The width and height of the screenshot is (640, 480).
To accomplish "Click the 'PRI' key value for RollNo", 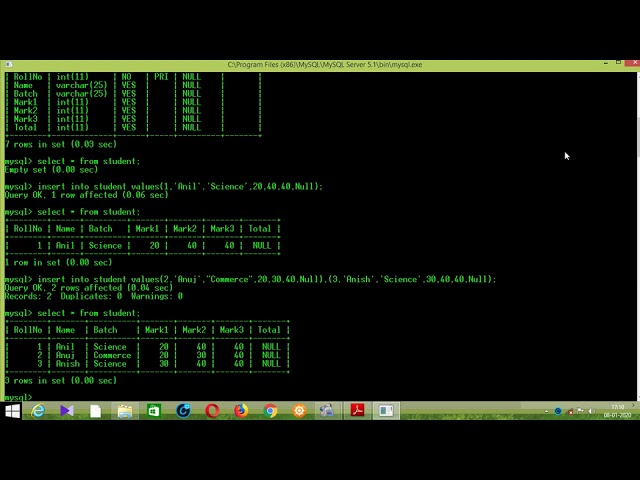I will (x=161, y=77).
